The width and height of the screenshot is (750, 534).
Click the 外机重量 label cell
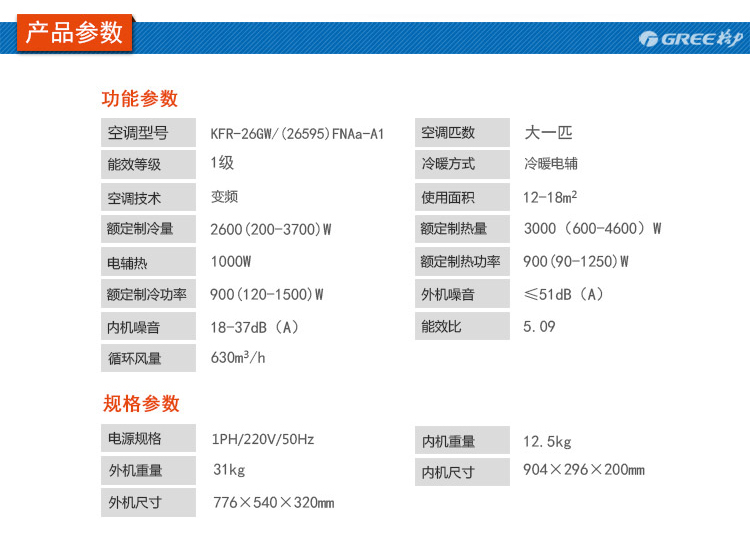(148, 470)
